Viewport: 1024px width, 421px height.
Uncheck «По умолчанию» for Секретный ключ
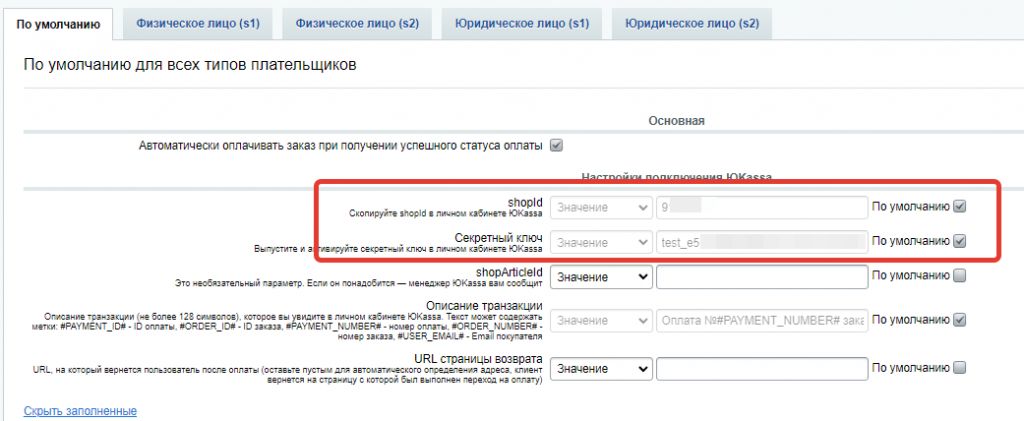pyautogui.click(x=960, y=241)
